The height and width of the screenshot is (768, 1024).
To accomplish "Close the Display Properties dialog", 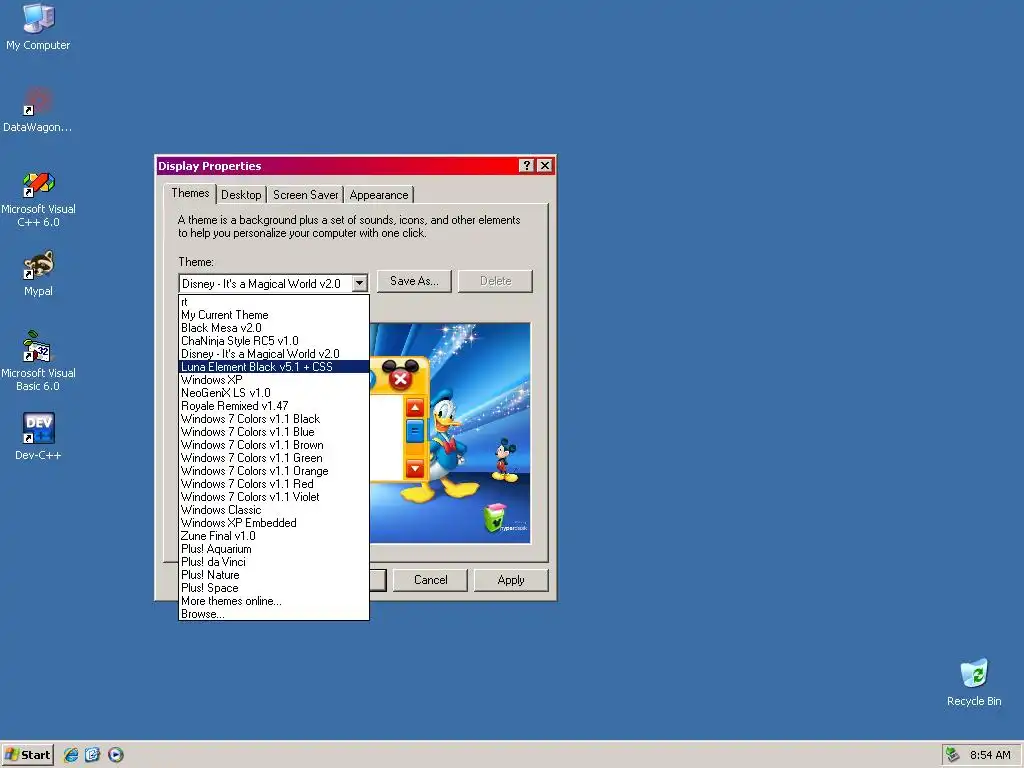I will coord(545,166).
